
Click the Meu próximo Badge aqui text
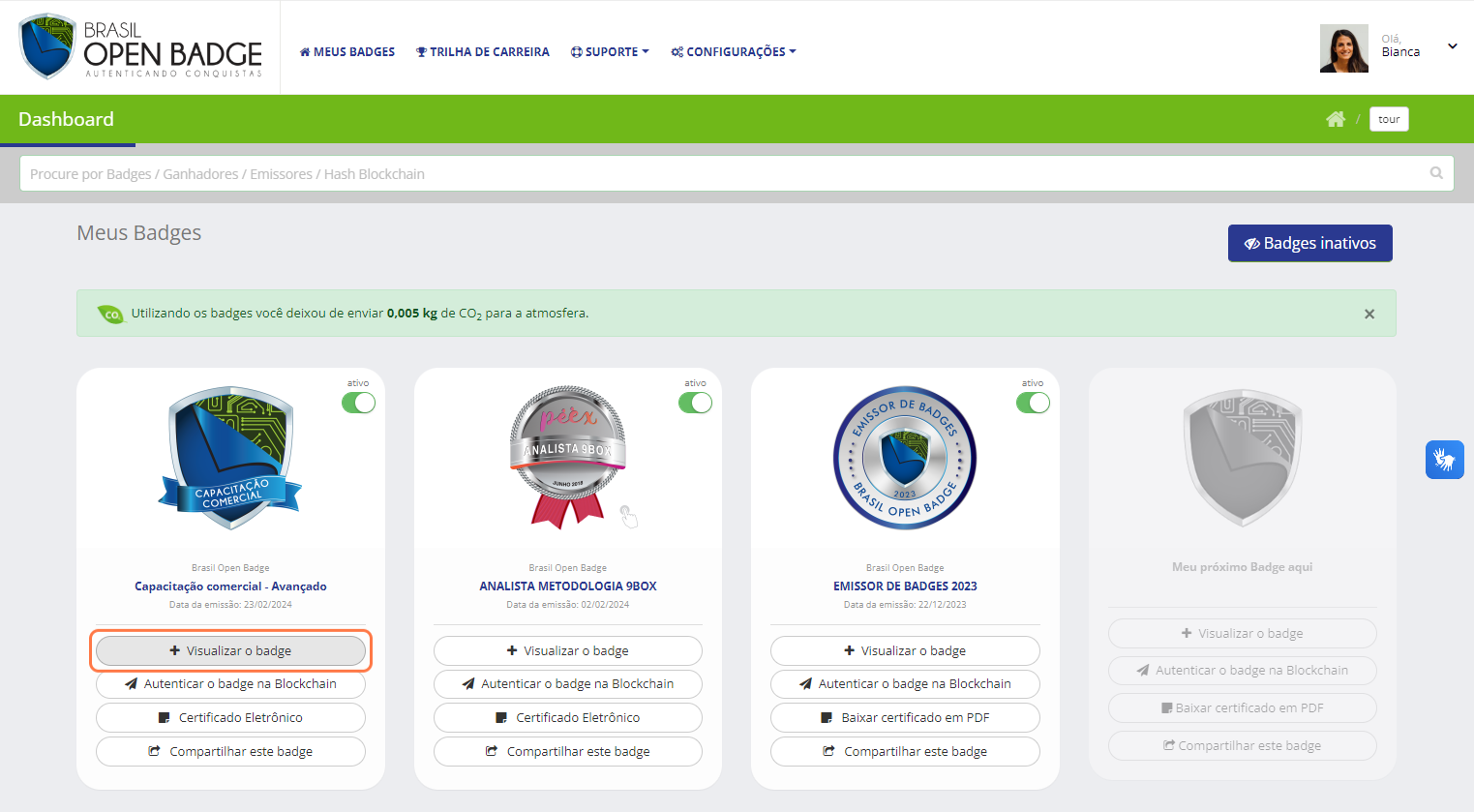1243,567
